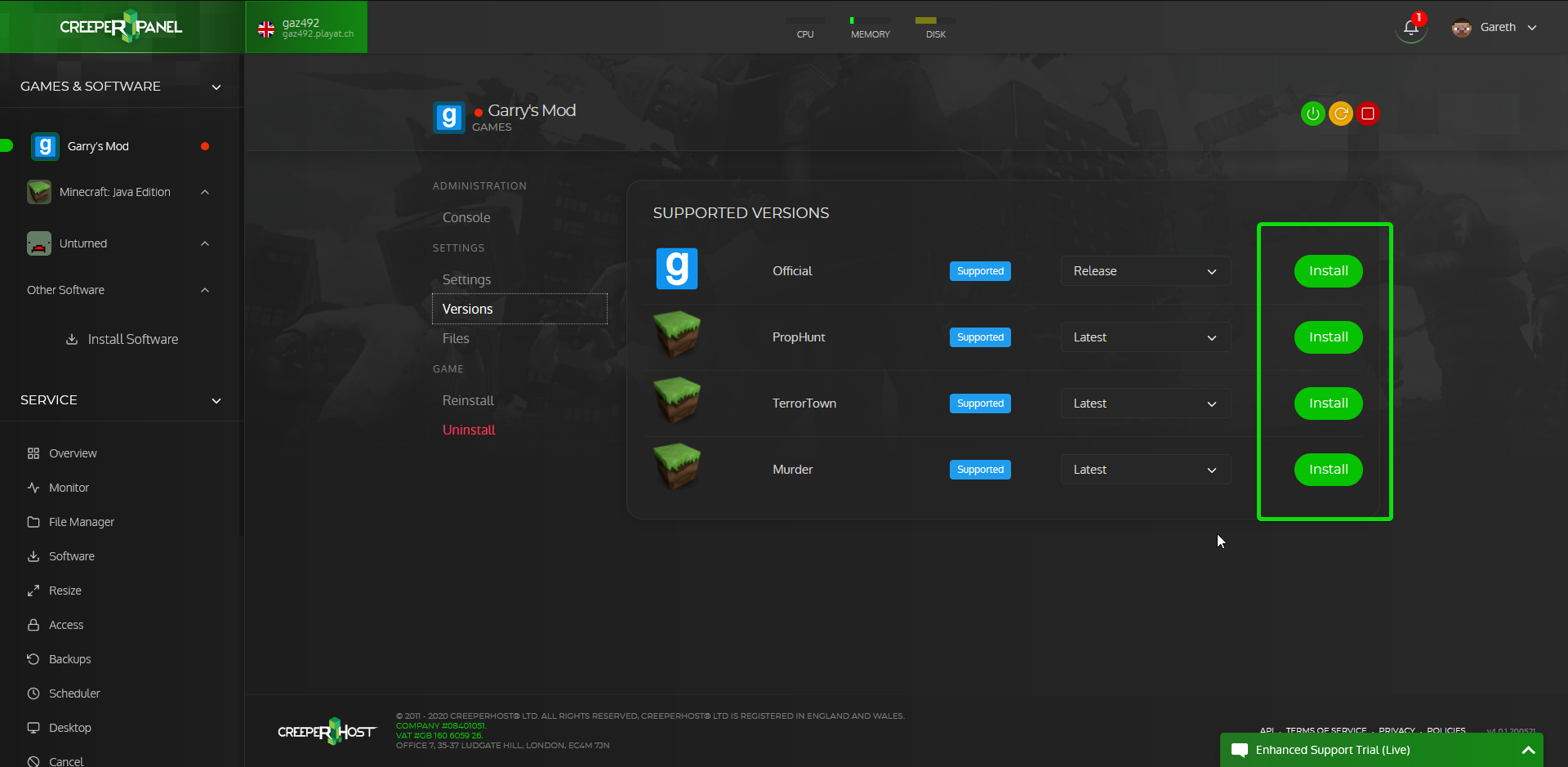1568x767 pixels.
Task: Open the TerrorTown Latest version dropdown
Action: (x=1145, y=404)
